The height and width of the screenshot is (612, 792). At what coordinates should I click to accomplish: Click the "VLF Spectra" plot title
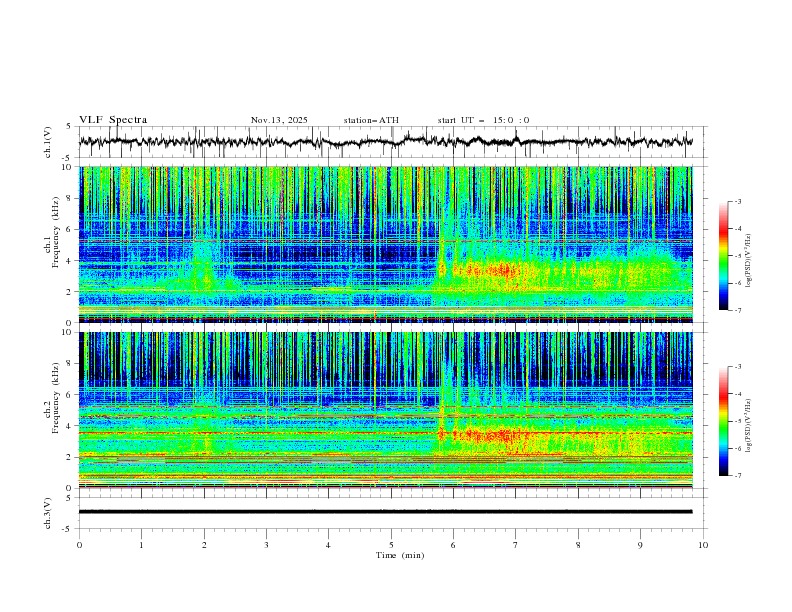point(113,120)
